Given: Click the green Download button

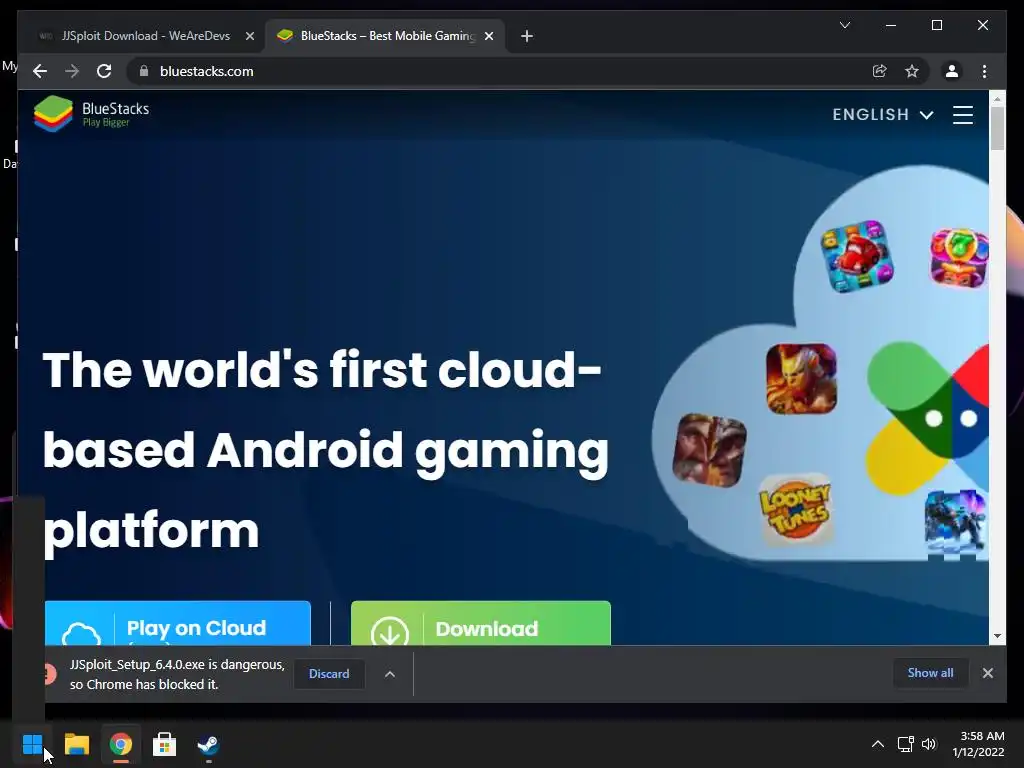Looking at the screenshot, I should (481, 624).
